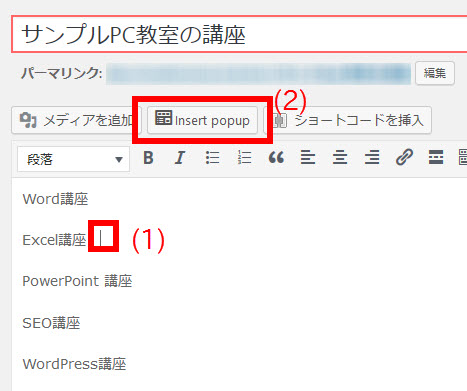Open the insert link tool

click(404, 158)
